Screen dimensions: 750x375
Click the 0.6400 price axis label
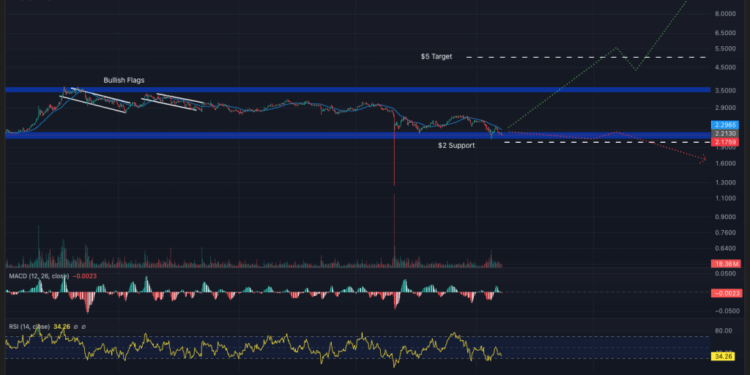coord(726,248)
